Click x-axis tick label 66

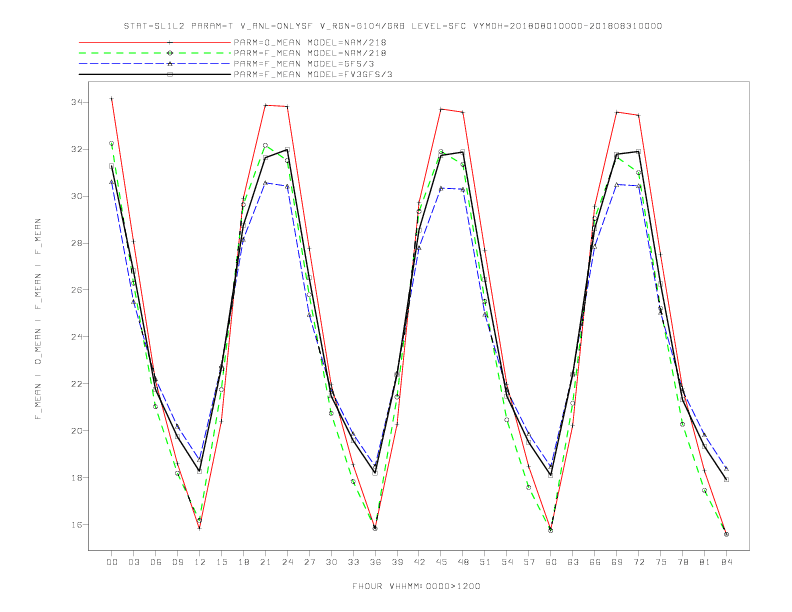[595, 562]
